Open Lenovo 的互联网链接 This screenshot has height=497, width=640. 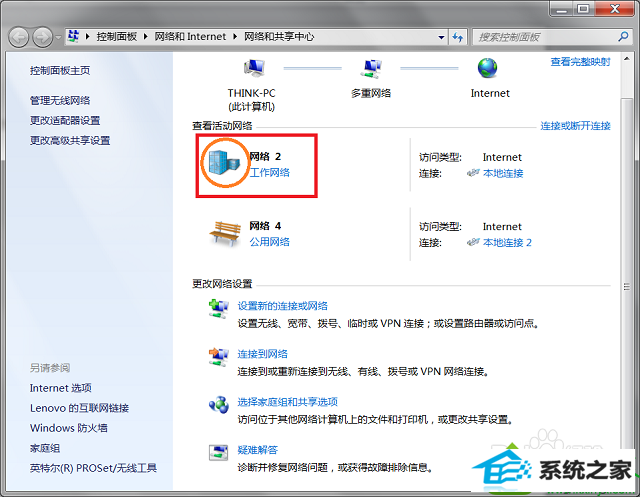point(79,408)
